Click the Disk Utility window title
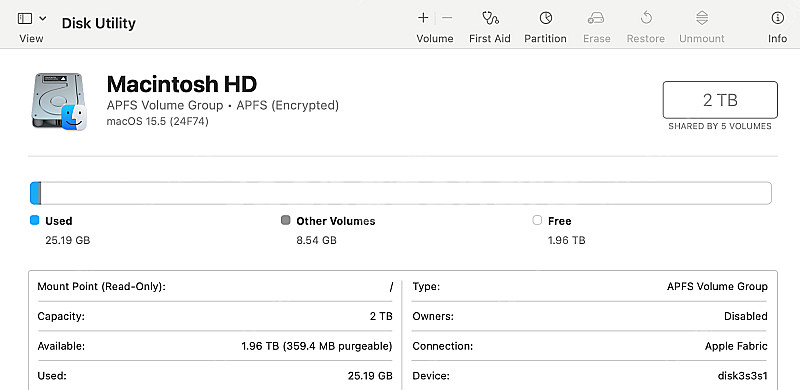The width and height of the screenshot is (800, 390). coord(98,23)
